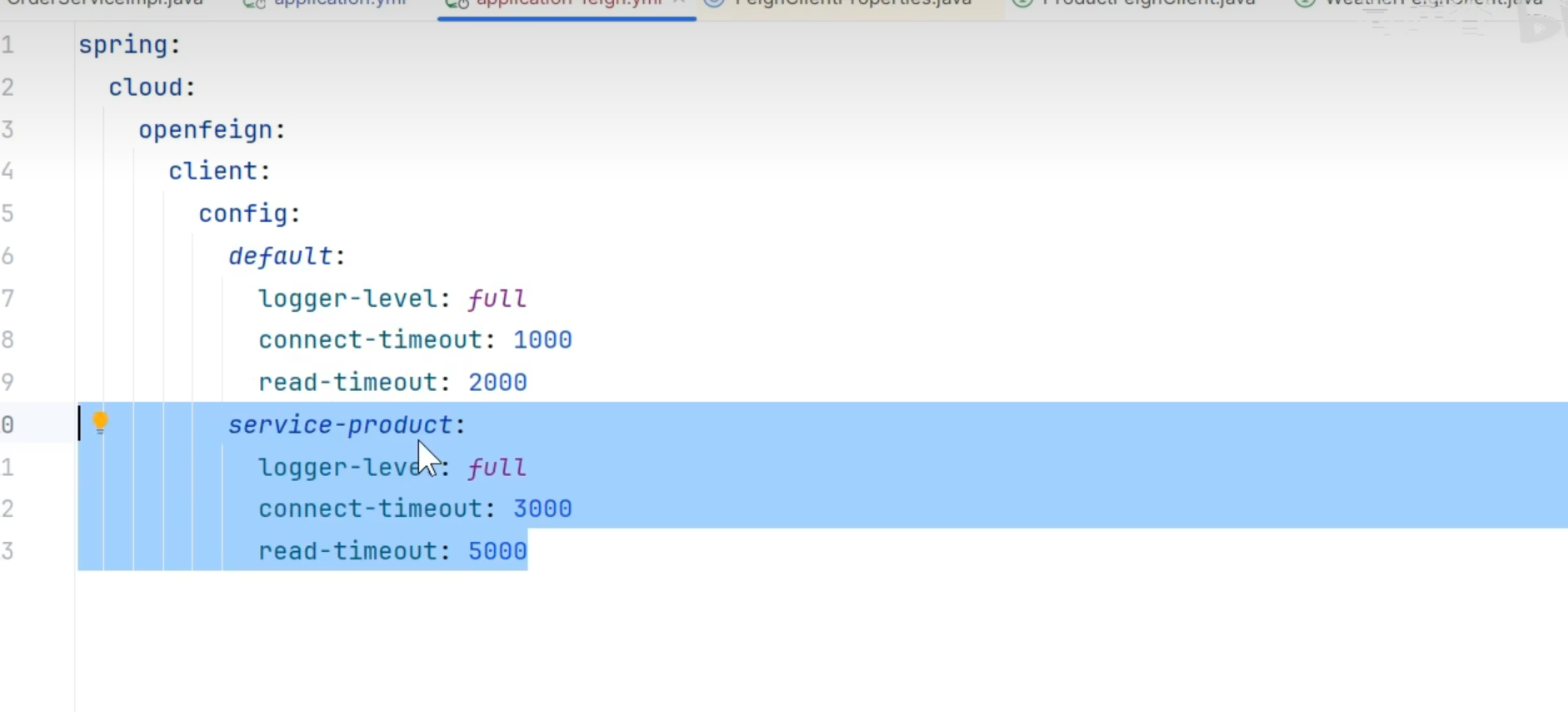Close the application-feign.yml tab
The image size is (1568, 712).
pos(680,3)
